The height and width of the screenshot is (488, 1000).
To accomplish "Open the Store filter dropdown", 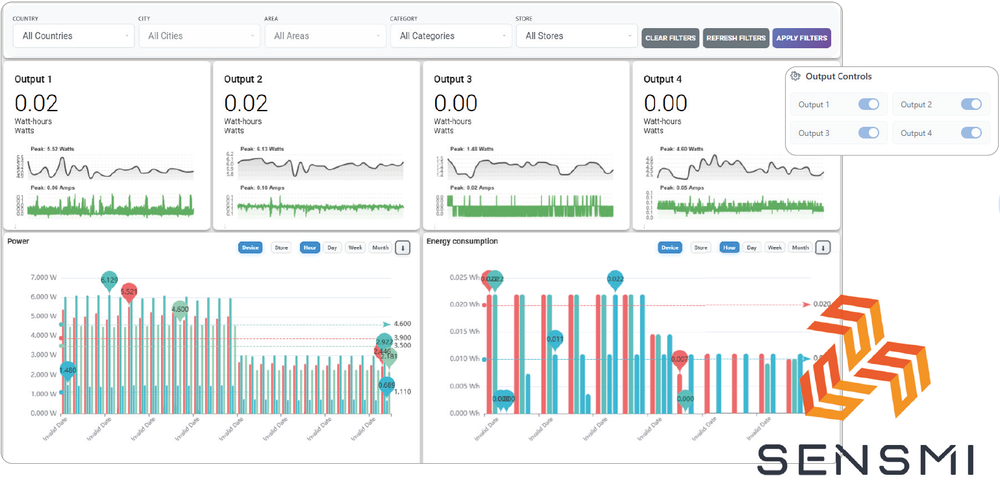I will point(575,36).
